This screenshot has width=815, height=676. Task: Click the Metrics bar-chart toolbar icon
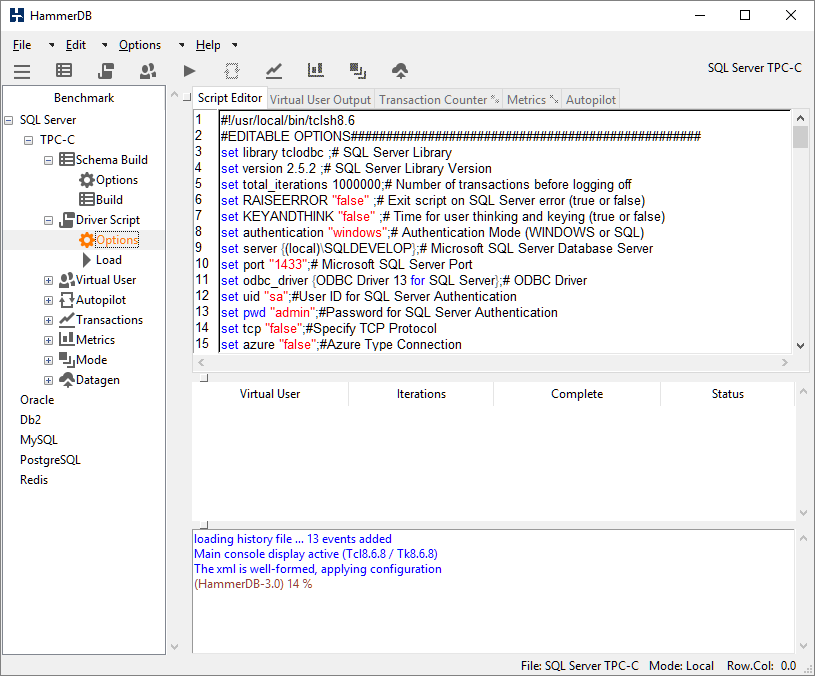coord(316,70)
